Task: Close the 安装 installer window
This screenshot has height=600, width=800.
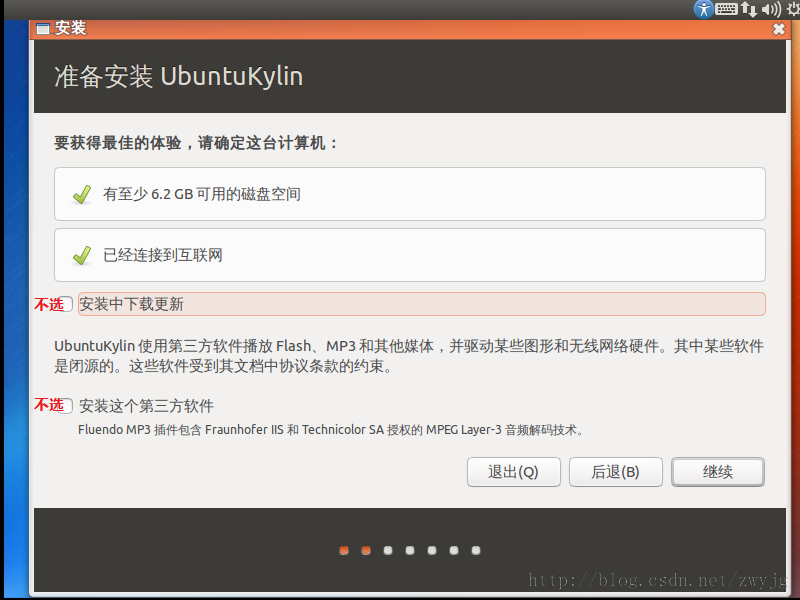Action: click(x=779, y=29)
